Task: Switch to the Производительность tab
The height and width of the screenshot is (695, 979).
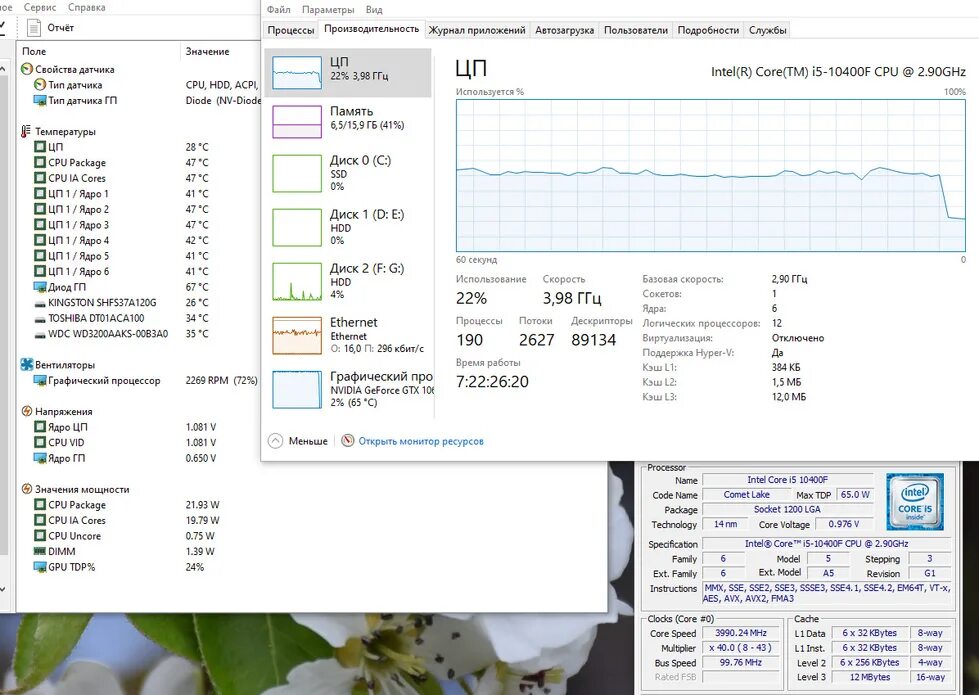Action: [x=371, y=29]
